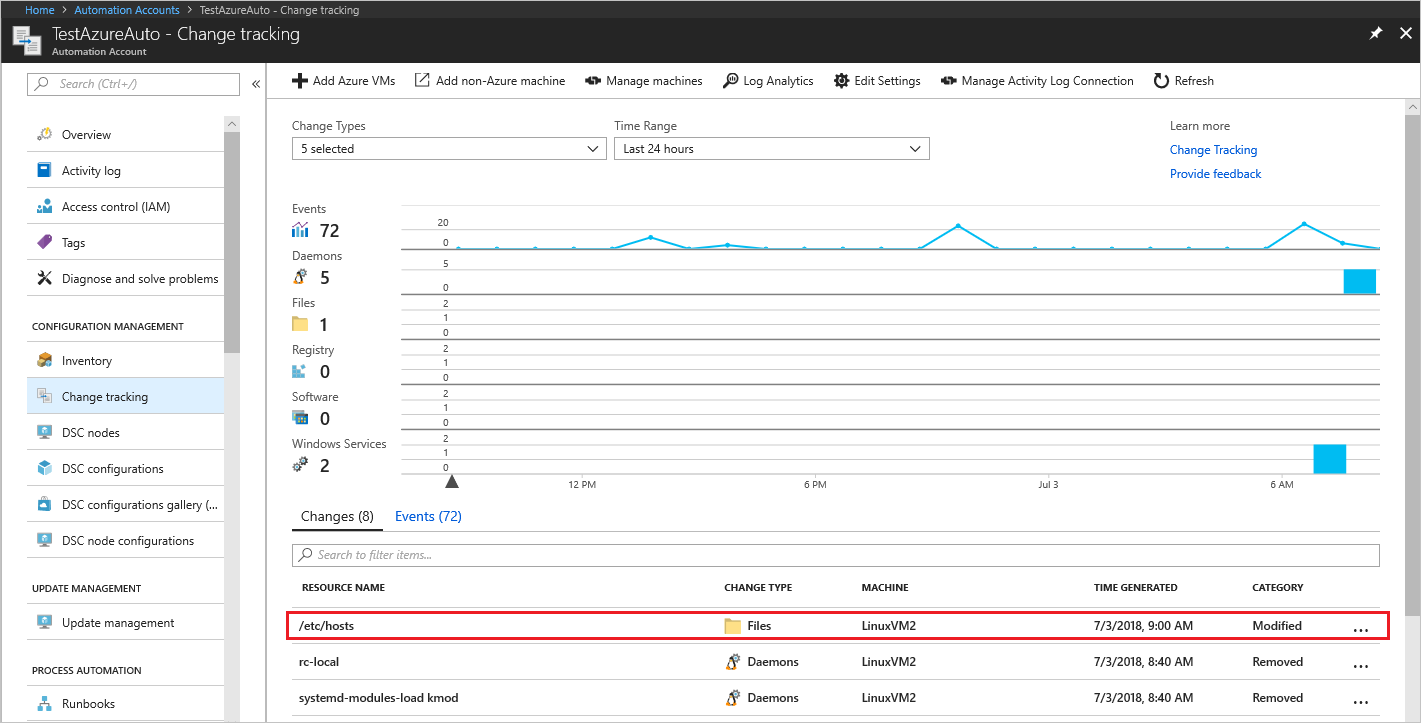Click Diagnose and solve problems wrench icon

44,278
